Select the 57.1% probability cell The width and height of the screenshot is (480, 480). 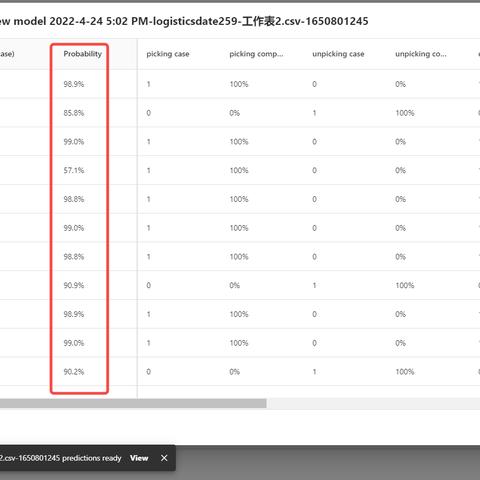(74, 170)
